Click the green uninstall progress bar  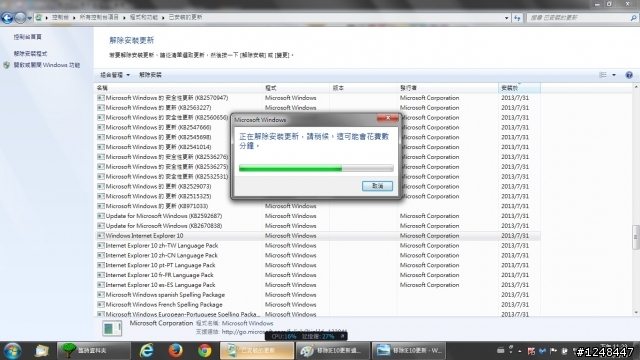[x=316, y=168]
